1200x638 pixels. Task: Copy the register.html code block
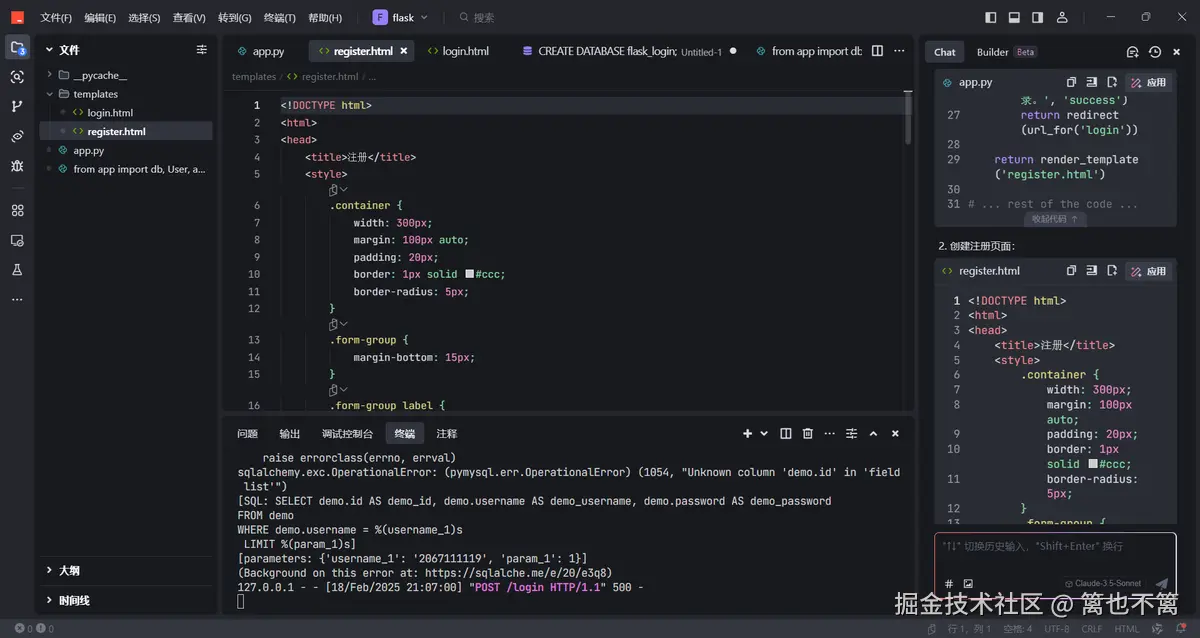click(1071, 270)
